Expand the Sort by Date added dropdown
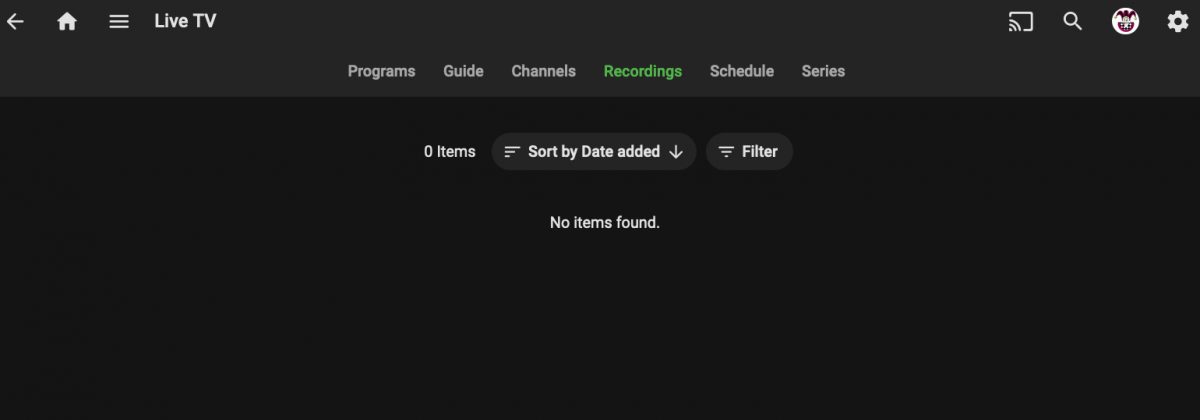Screen dimensions: 1200x420 click(594, 152)
